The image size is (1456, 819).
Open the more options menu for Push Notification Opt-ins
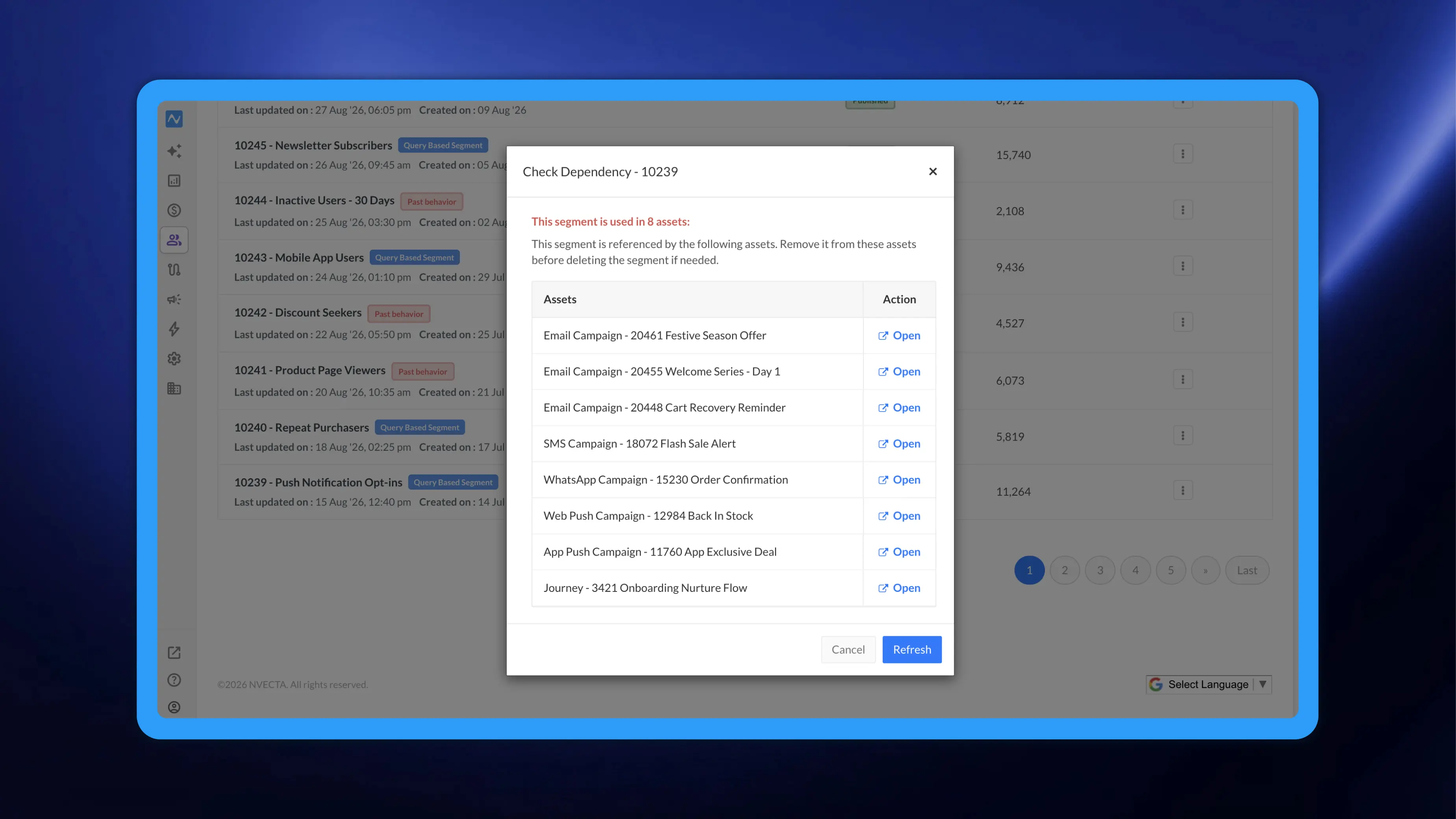coord(1183,491)
